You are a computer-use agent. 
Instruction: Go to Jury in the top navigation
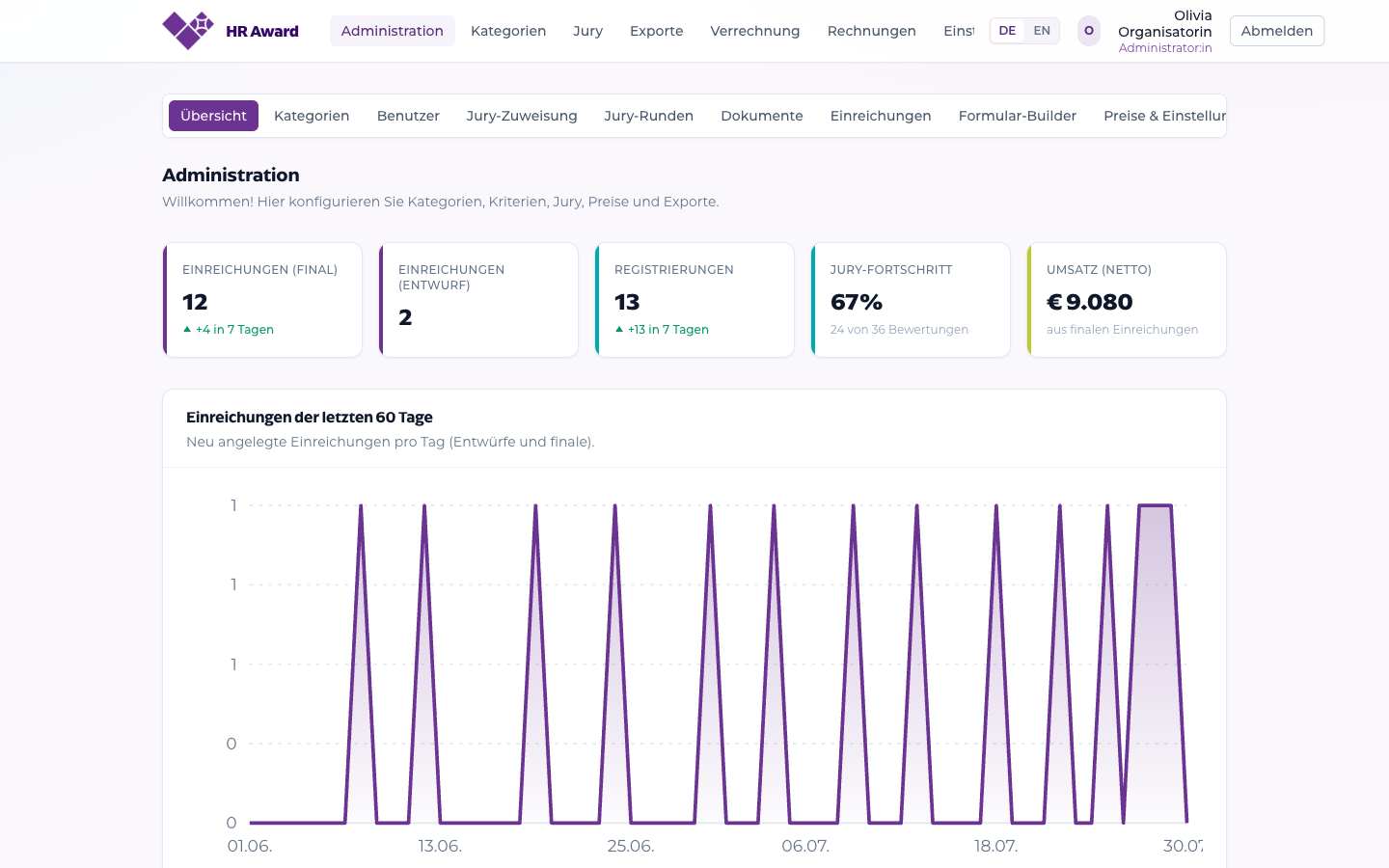click(x=587, y=31)
